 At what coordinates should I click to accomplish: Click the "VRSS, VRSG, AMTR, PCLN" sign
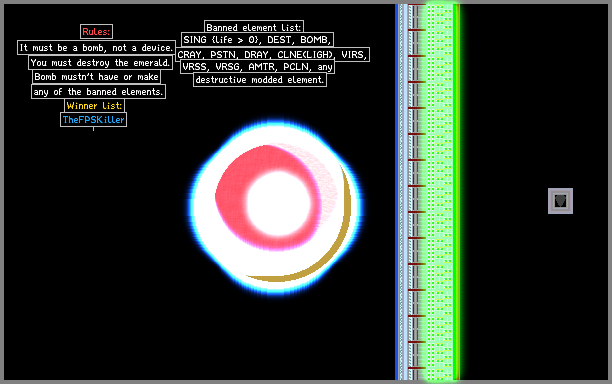tap(257, 67)
